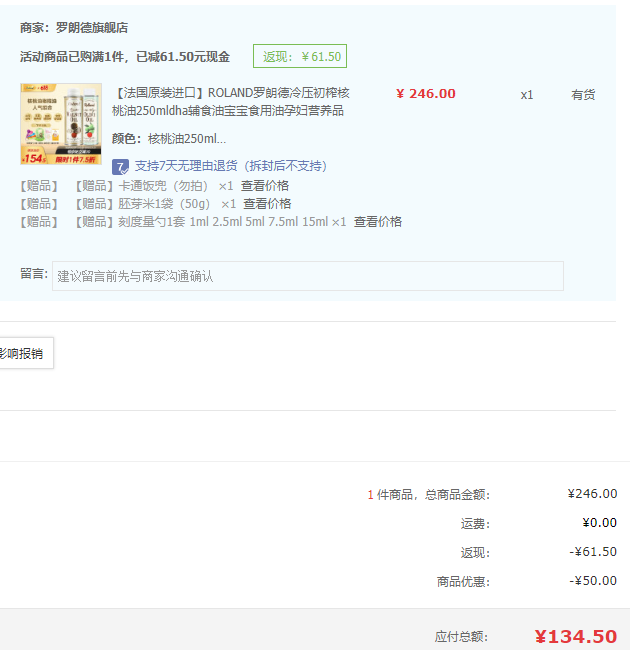Viewport: 630px width, 650px height.
Task: Click the 应付总额 label
Action: point(462,637)
